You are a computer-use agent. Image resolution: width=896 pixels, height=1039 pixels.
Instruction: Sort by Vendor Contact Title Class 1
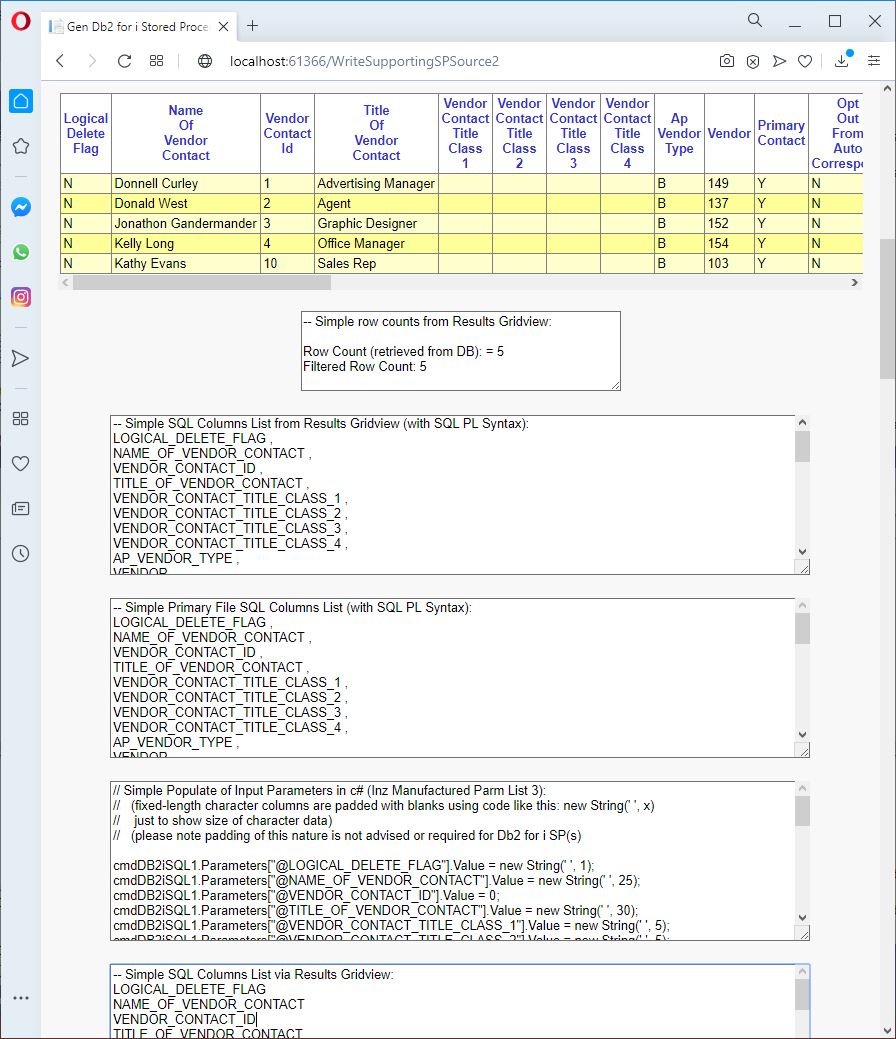(x=465, y=133)
